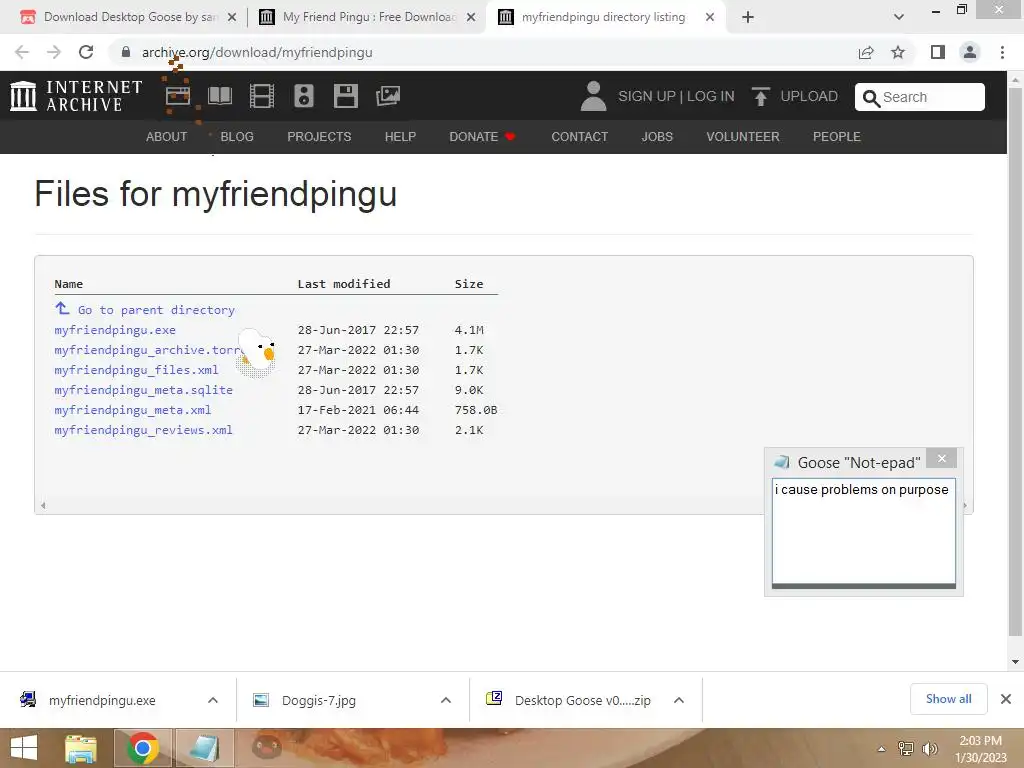
Task: Open the PEOPLE menu item
Action: pos(837,136)
